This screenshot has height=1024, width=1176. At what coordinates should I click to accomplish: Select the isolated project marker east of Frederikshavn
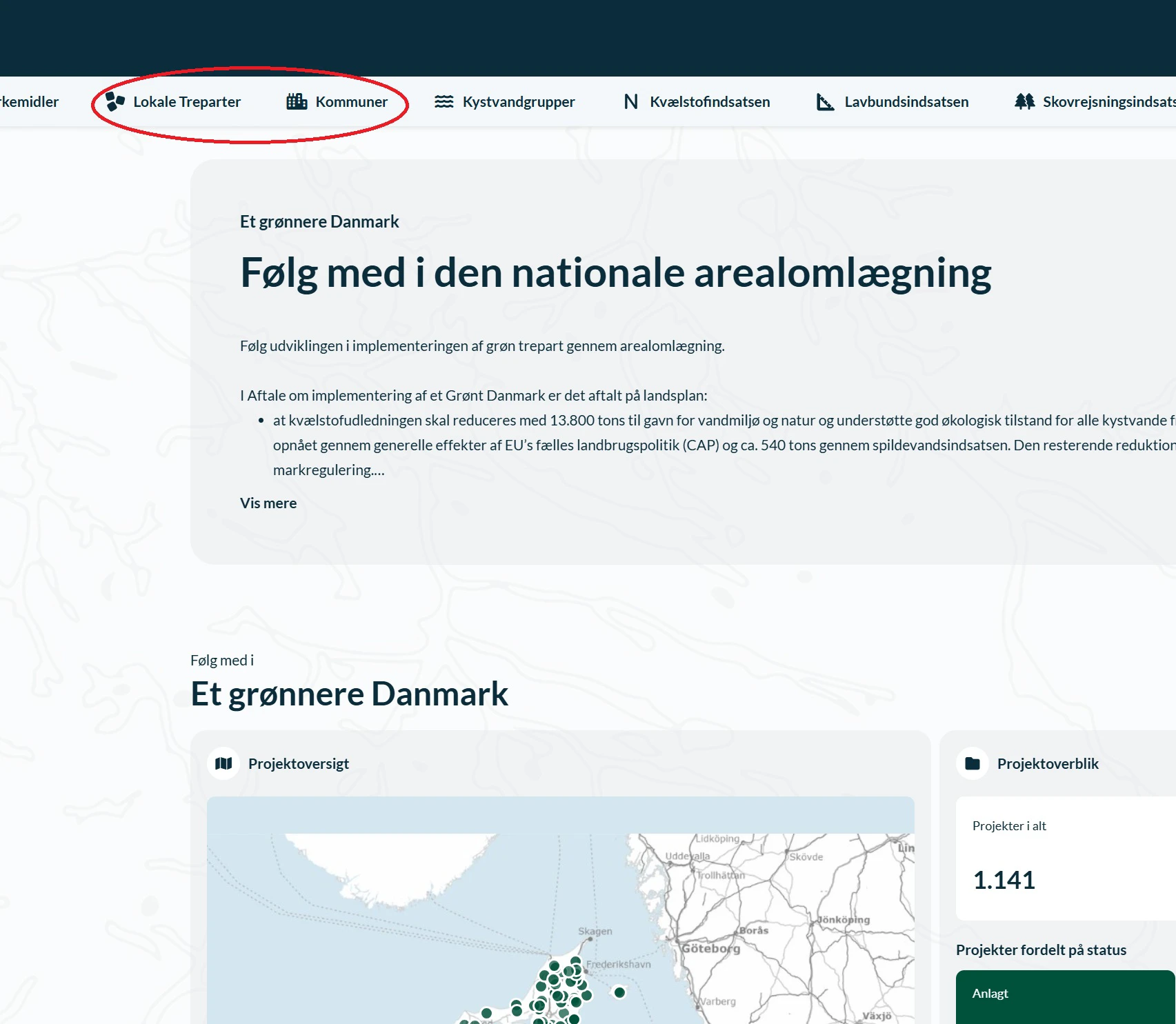[x=619, y=992]
